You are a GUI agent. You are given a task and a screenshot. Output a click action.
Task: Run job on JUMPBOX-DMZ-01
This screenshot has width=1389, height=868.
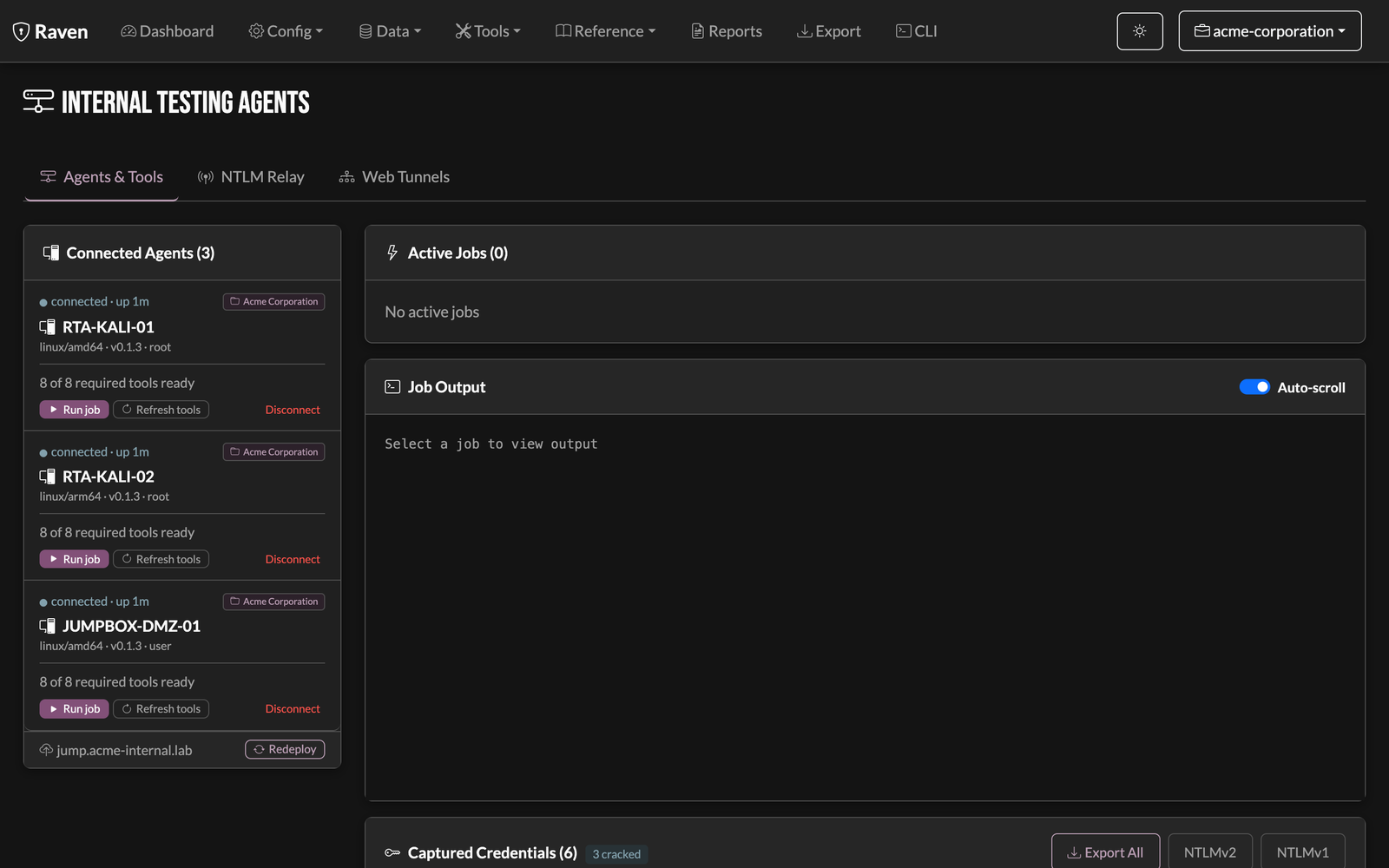[x=74, y=709]
